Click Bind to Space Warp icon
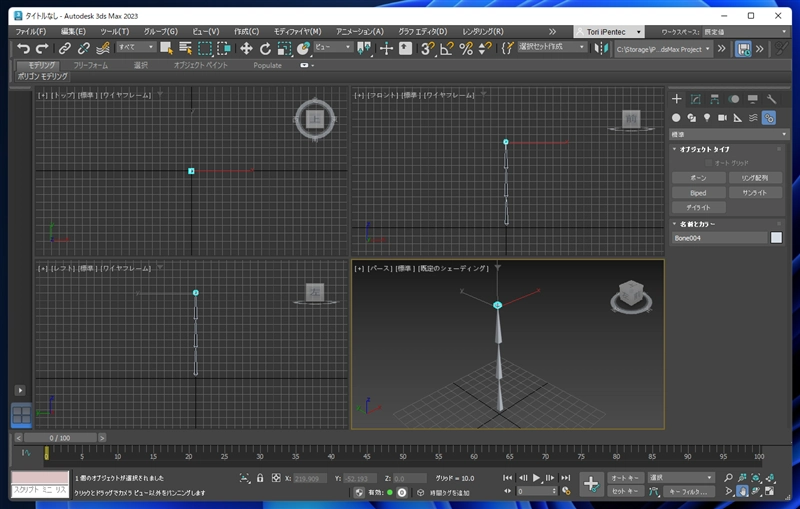 (x=103, y=48)
